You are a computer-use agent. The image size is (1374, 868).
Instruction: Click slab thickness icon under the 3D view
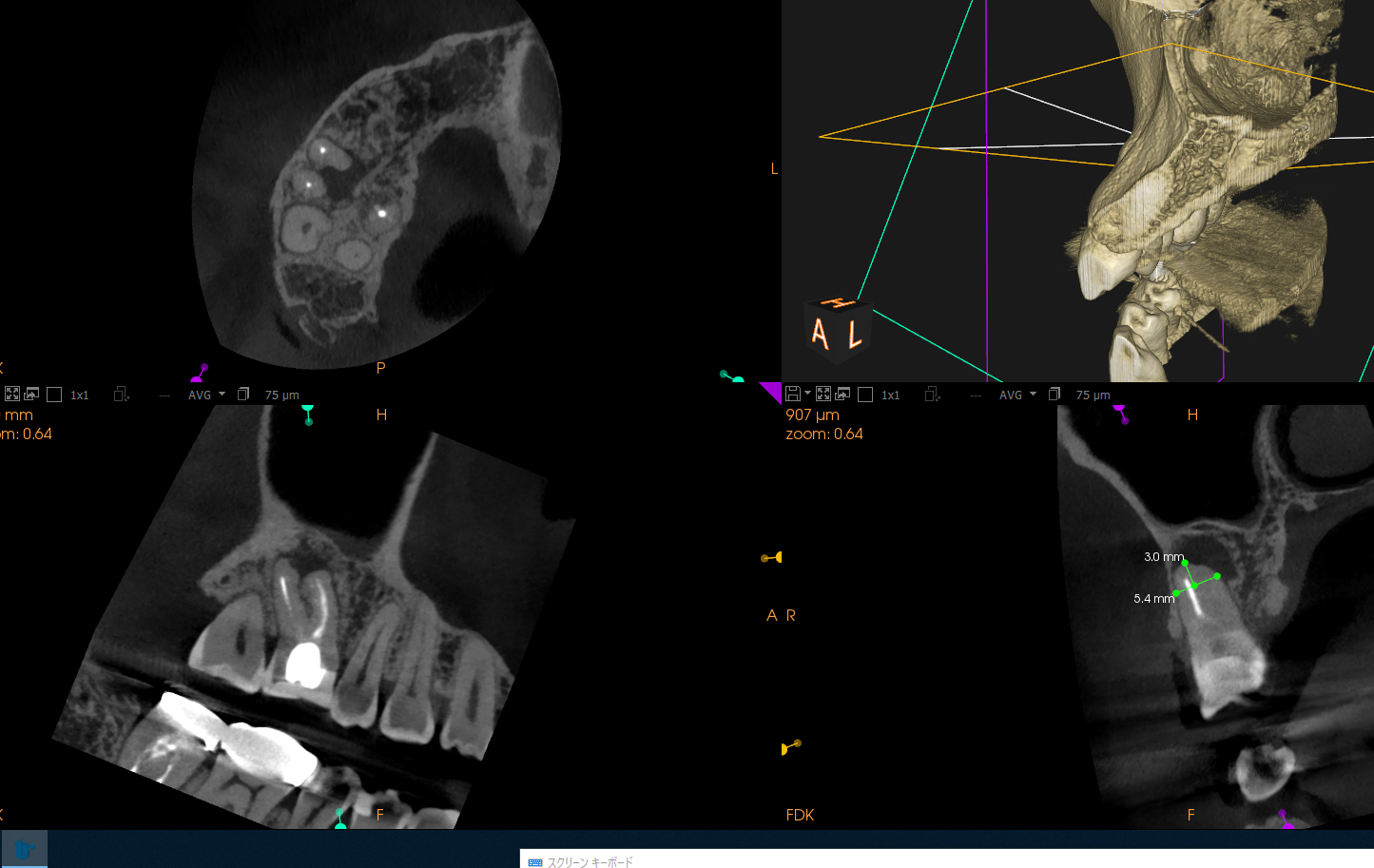1055,394
